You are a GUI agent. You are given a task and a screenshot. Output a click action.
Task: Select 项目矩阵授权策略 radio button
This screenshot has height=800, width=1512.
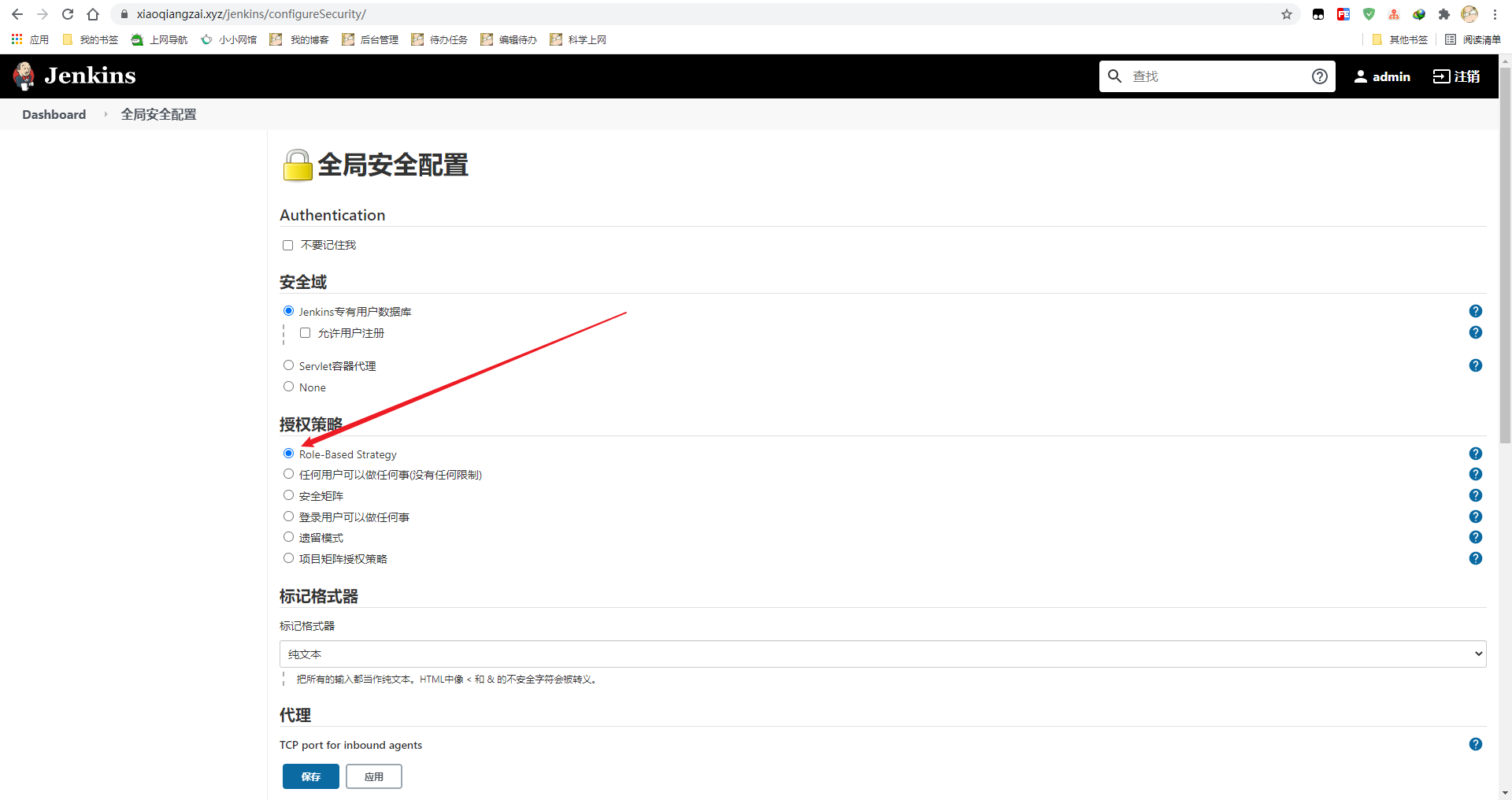(288, 558)
